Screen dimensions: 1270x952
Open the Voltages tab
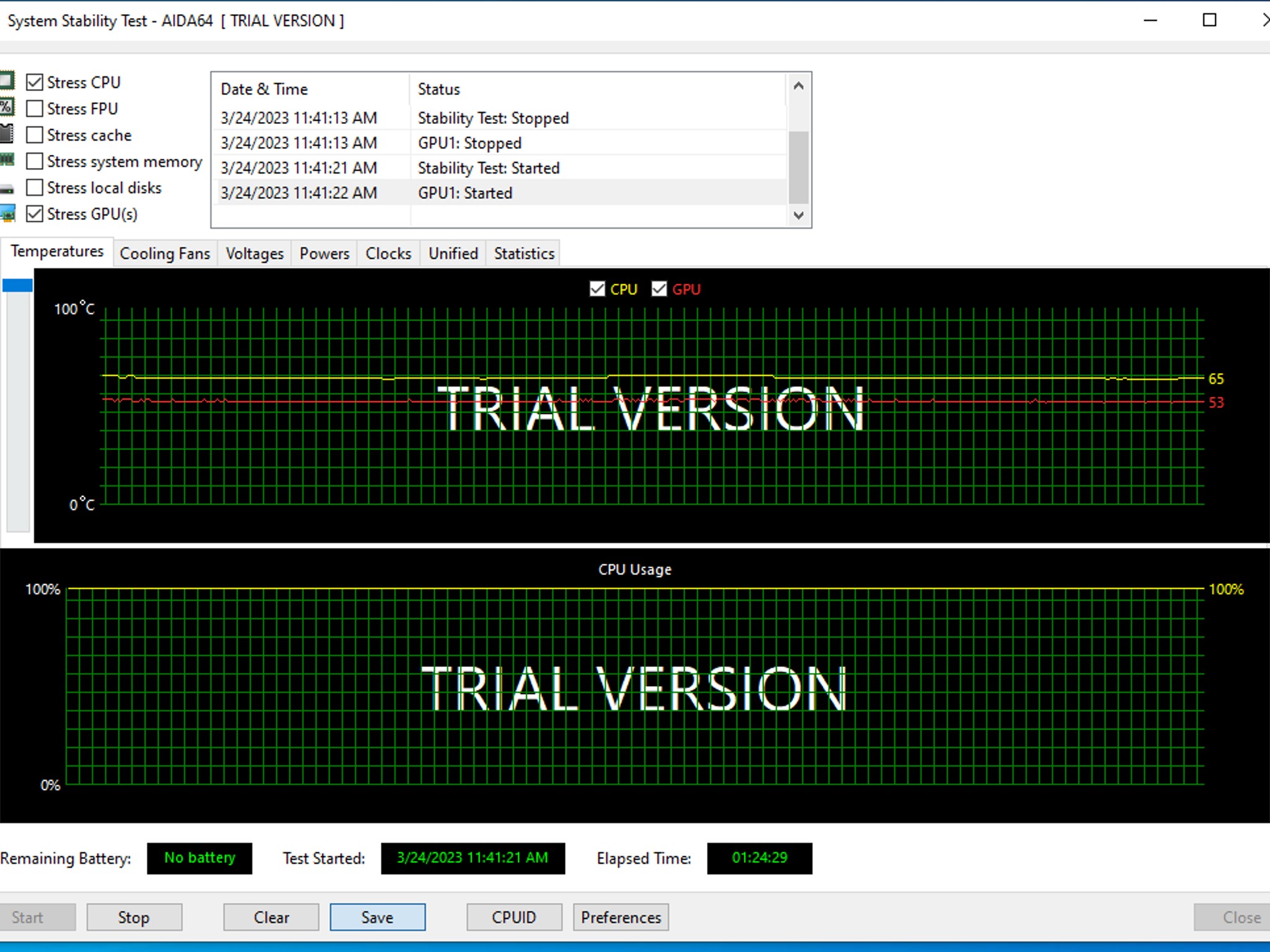pos(254,253)
